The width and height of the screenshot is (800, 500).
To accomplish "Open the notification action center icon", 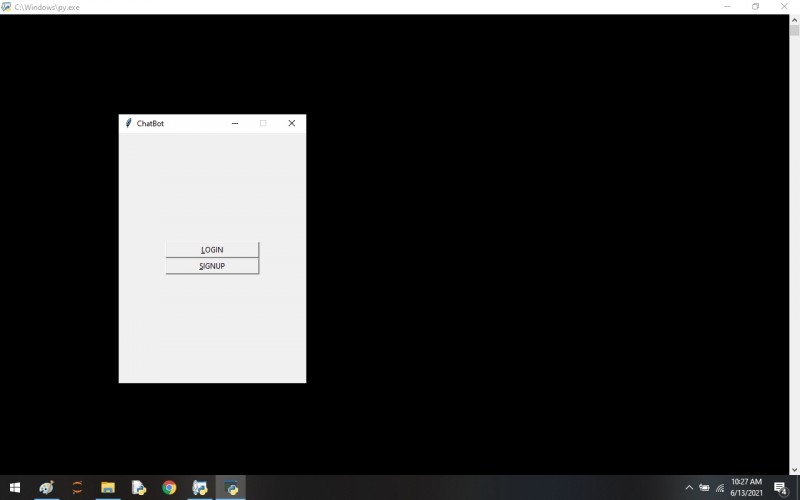I will pyautogui.click(x=781, y=488).
